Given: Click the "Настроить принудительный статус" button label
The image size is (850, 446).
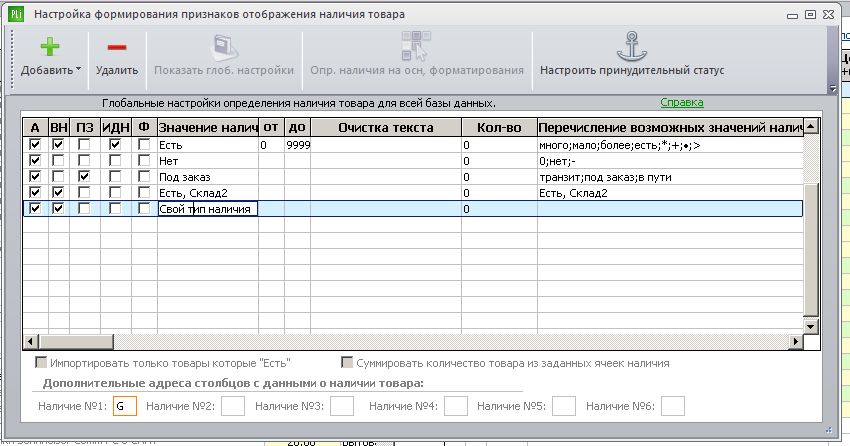Looking at the screenshot, I should [632, 70].
